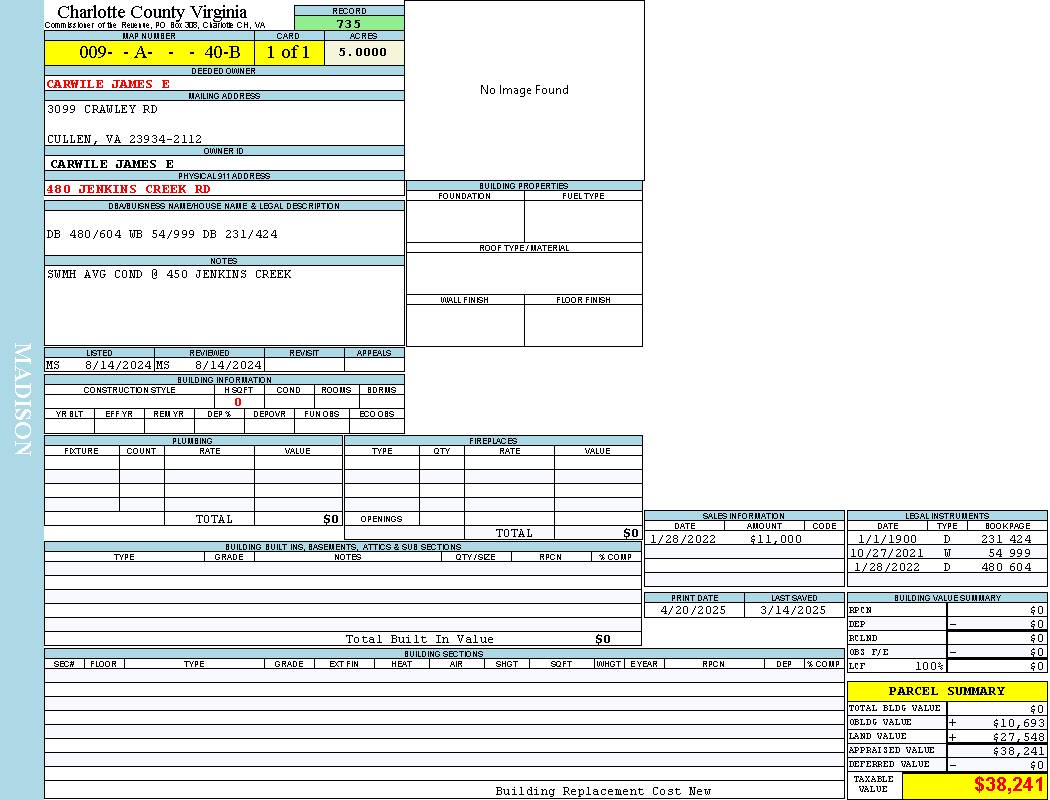The width and height of the screenshot is (1050, 800).
Task: Select the sale amount $11,000
Action: (x=775, y=539)
